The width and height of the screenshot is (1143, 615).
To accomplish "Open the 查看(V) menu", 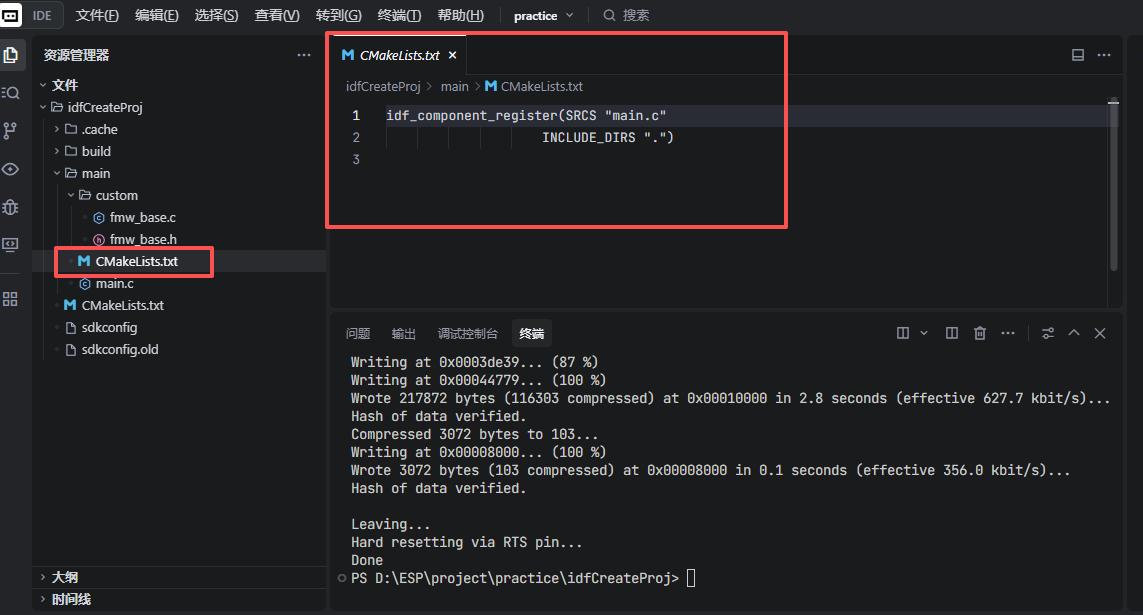I will click(x=277, y=15).
